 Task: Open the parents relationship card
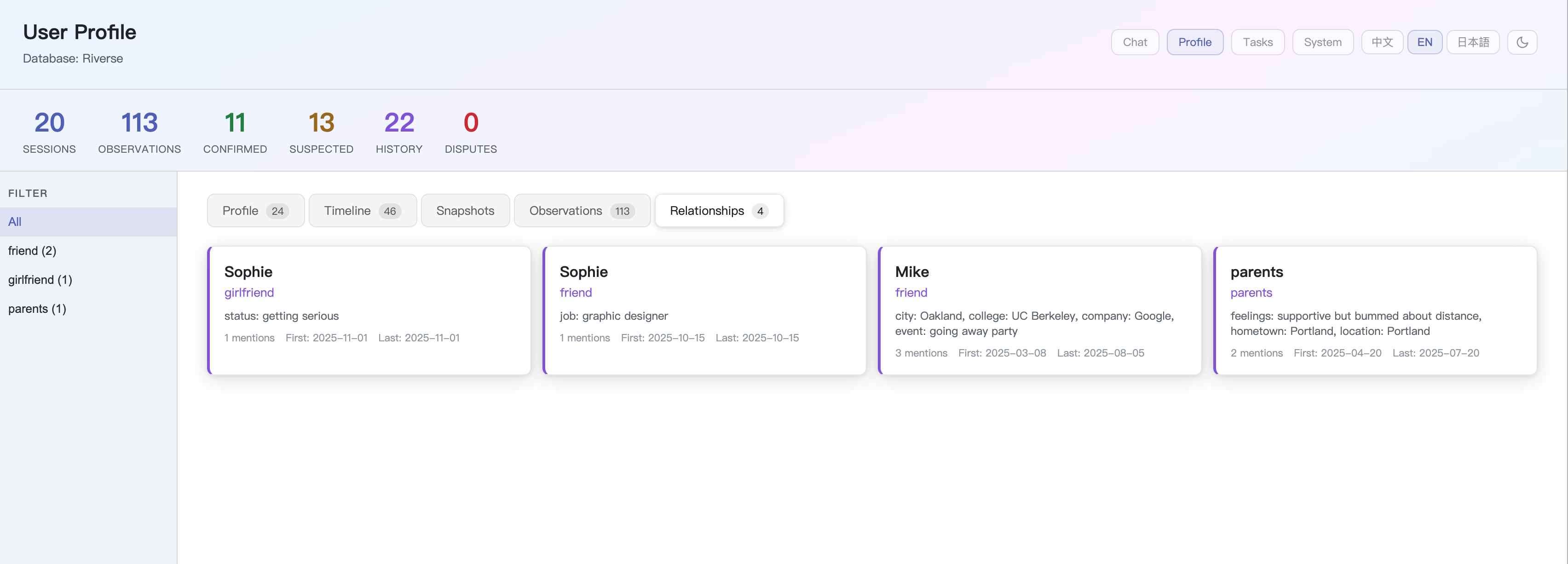[1375, 310]
